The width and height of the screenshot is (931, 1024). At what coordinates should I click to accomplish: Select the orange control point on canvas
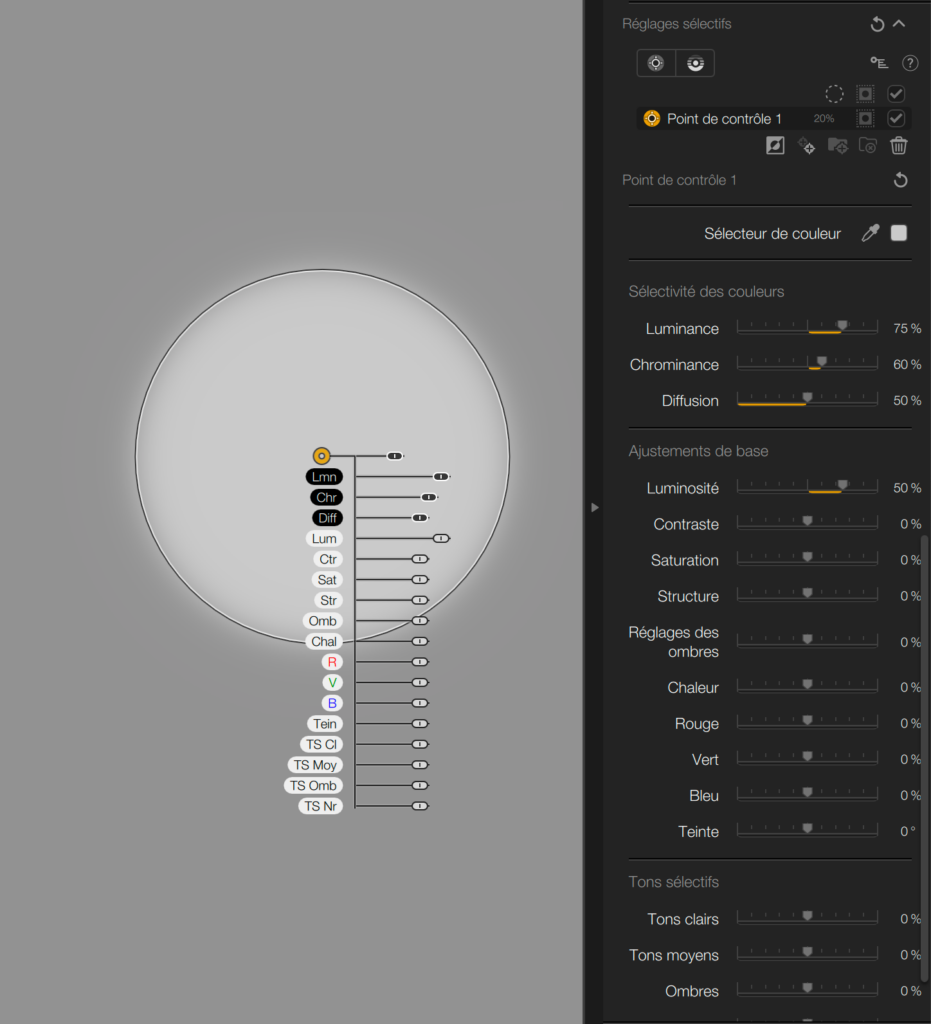(321, 456)
